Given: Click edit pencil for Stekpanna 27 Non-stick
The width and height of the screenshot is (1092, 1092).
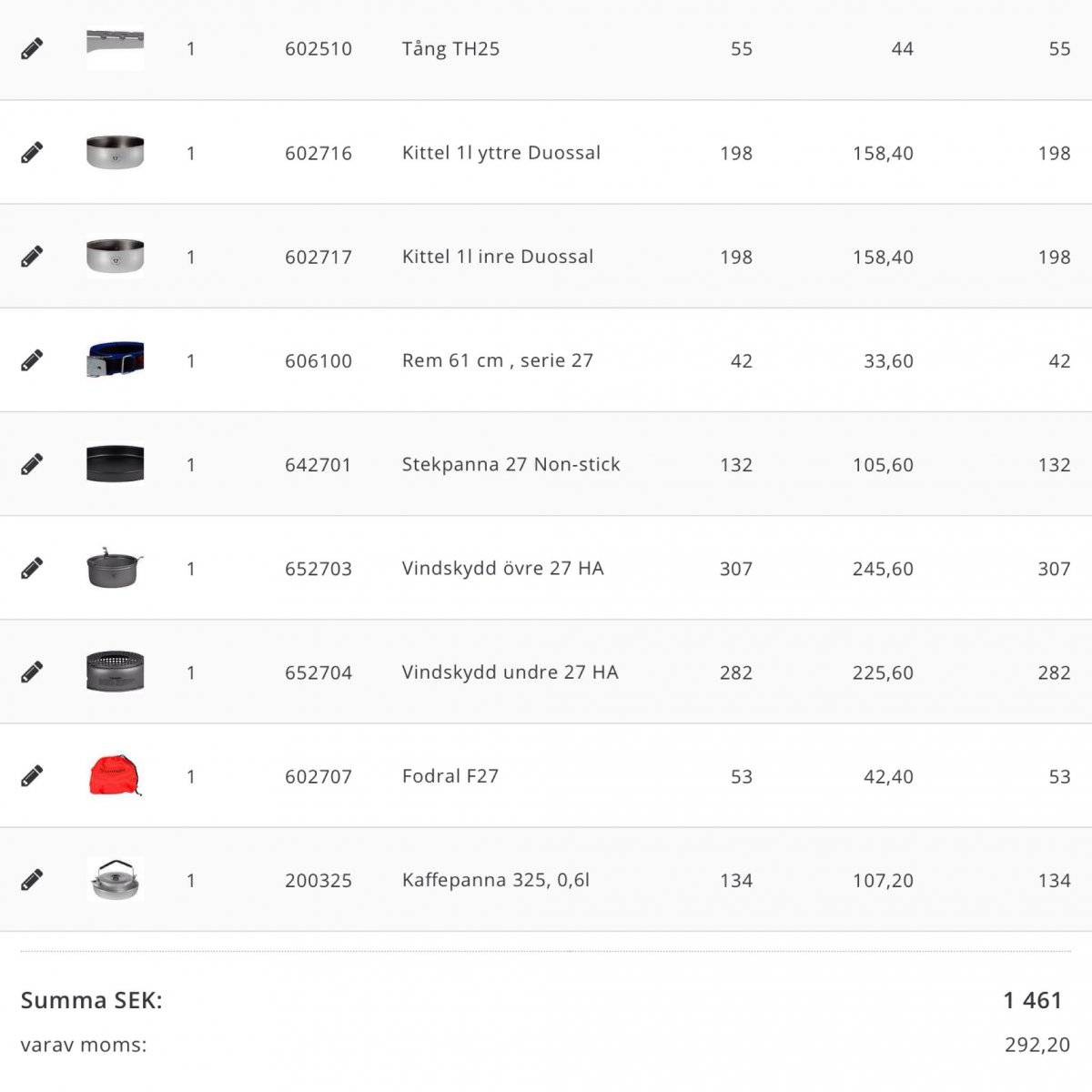Looking at the screenshot, I should point(32,465).
